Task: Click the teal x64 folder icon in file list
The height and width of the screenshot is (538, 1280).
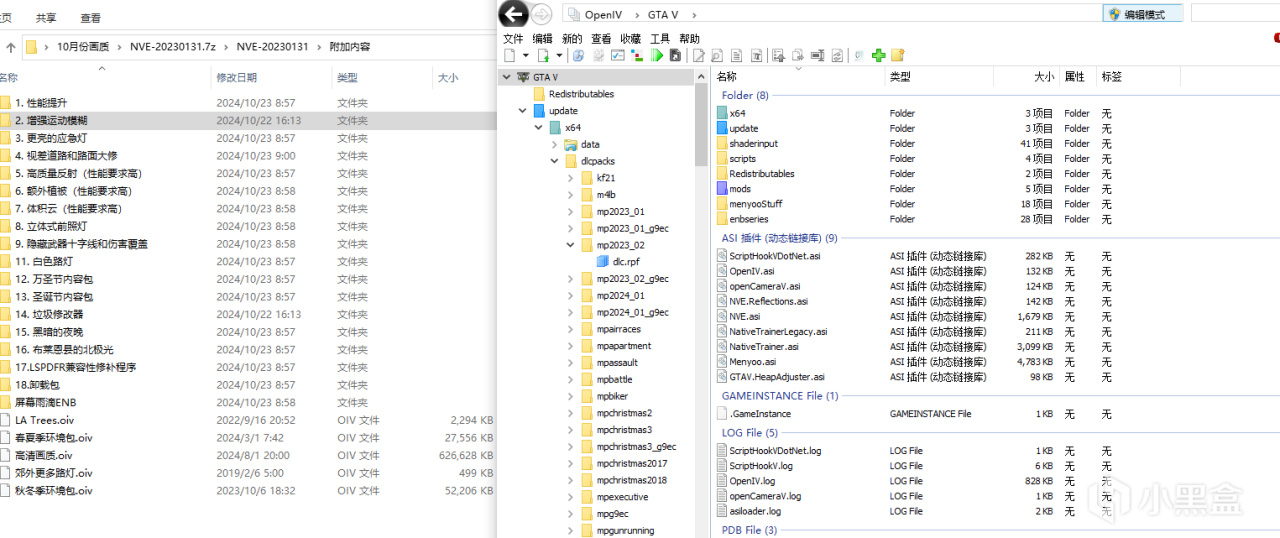Action: (722, 113)
